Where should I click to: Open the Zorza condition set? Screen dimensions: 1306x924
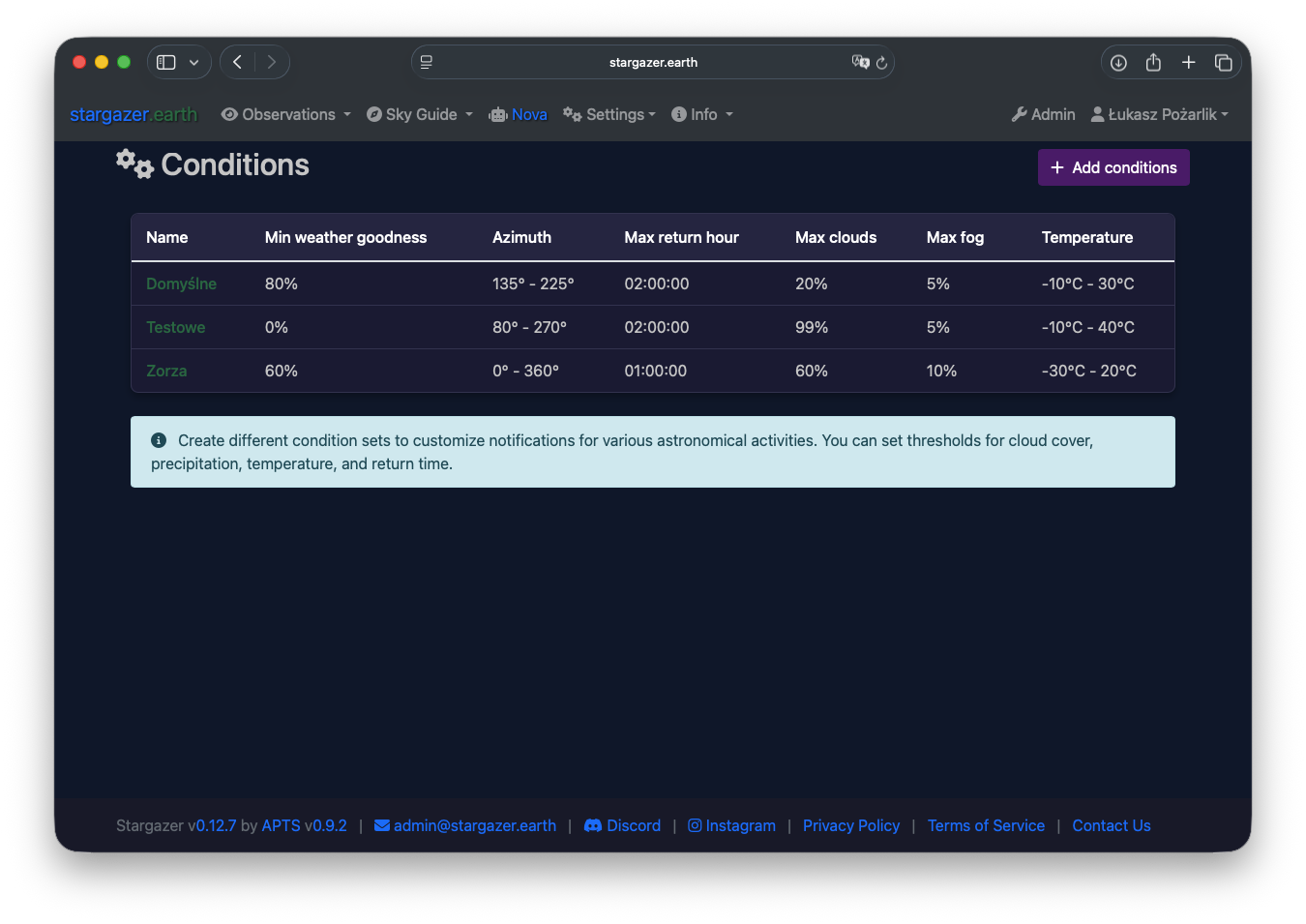pyautogui.click(x=166, y=371)
